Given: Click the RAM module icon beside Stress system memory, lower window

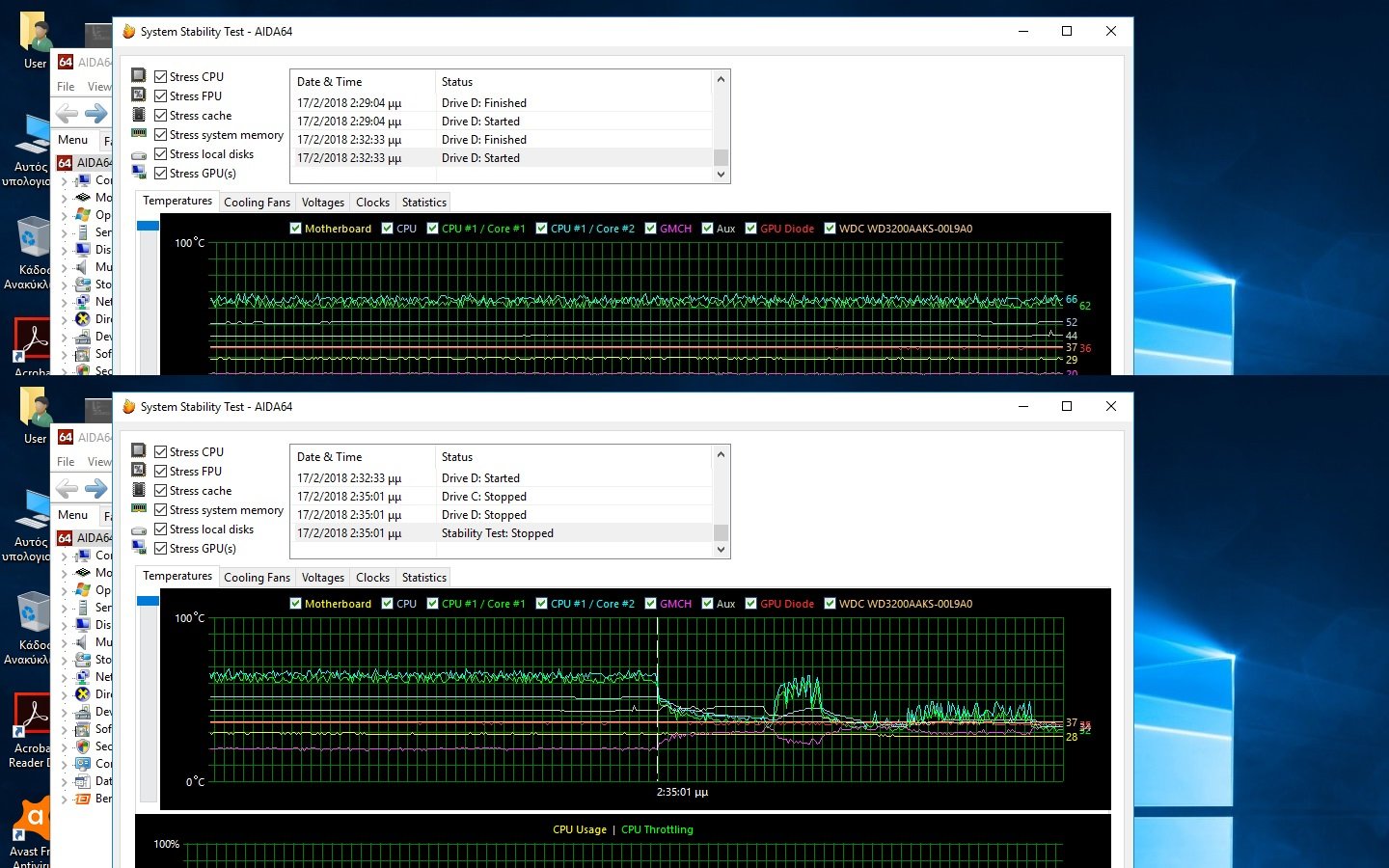Looking at the screenshot, I should pos(139,508).
